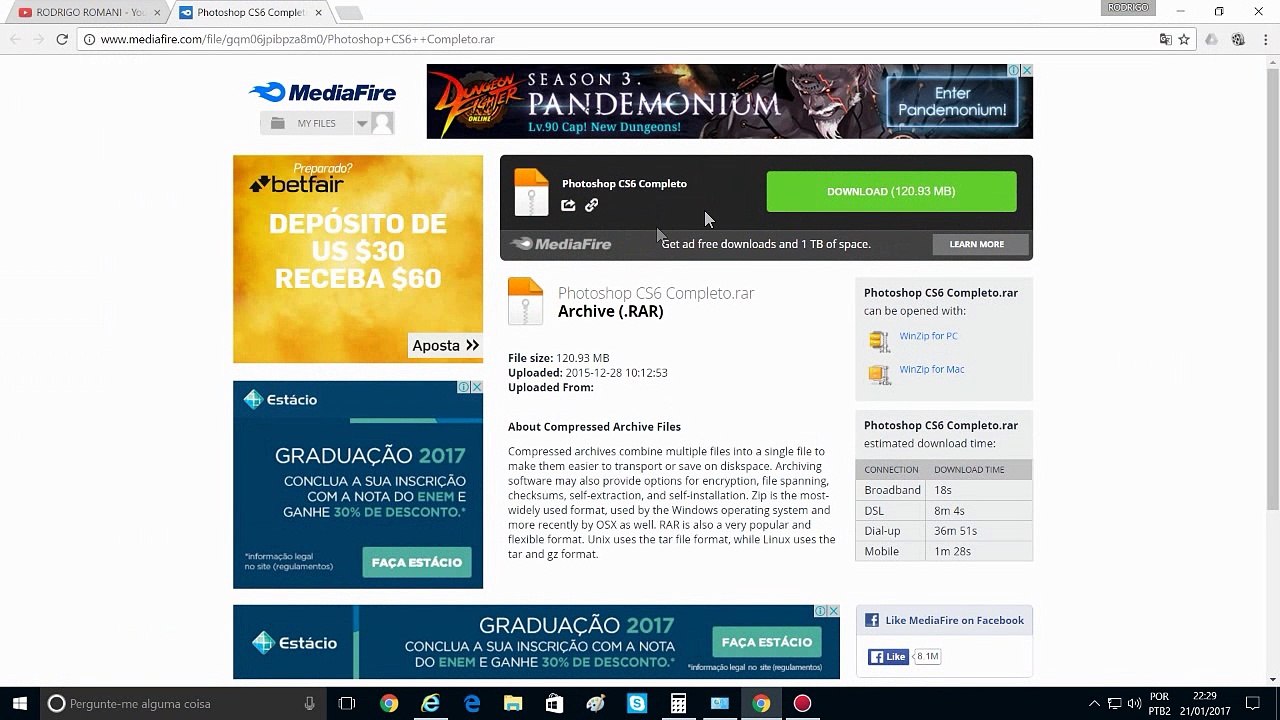Click the browser back arrow
Screen dimensions: 1280x720
14,39
